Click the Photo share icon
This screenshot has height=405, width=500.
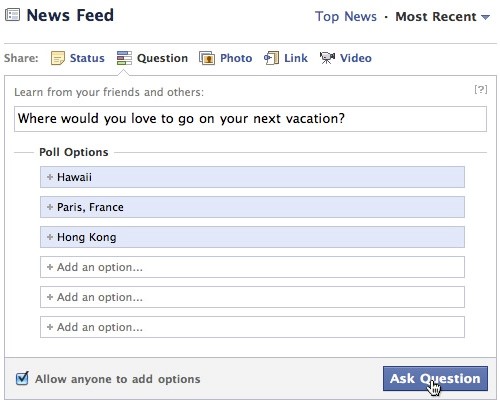tap(207, 58)
